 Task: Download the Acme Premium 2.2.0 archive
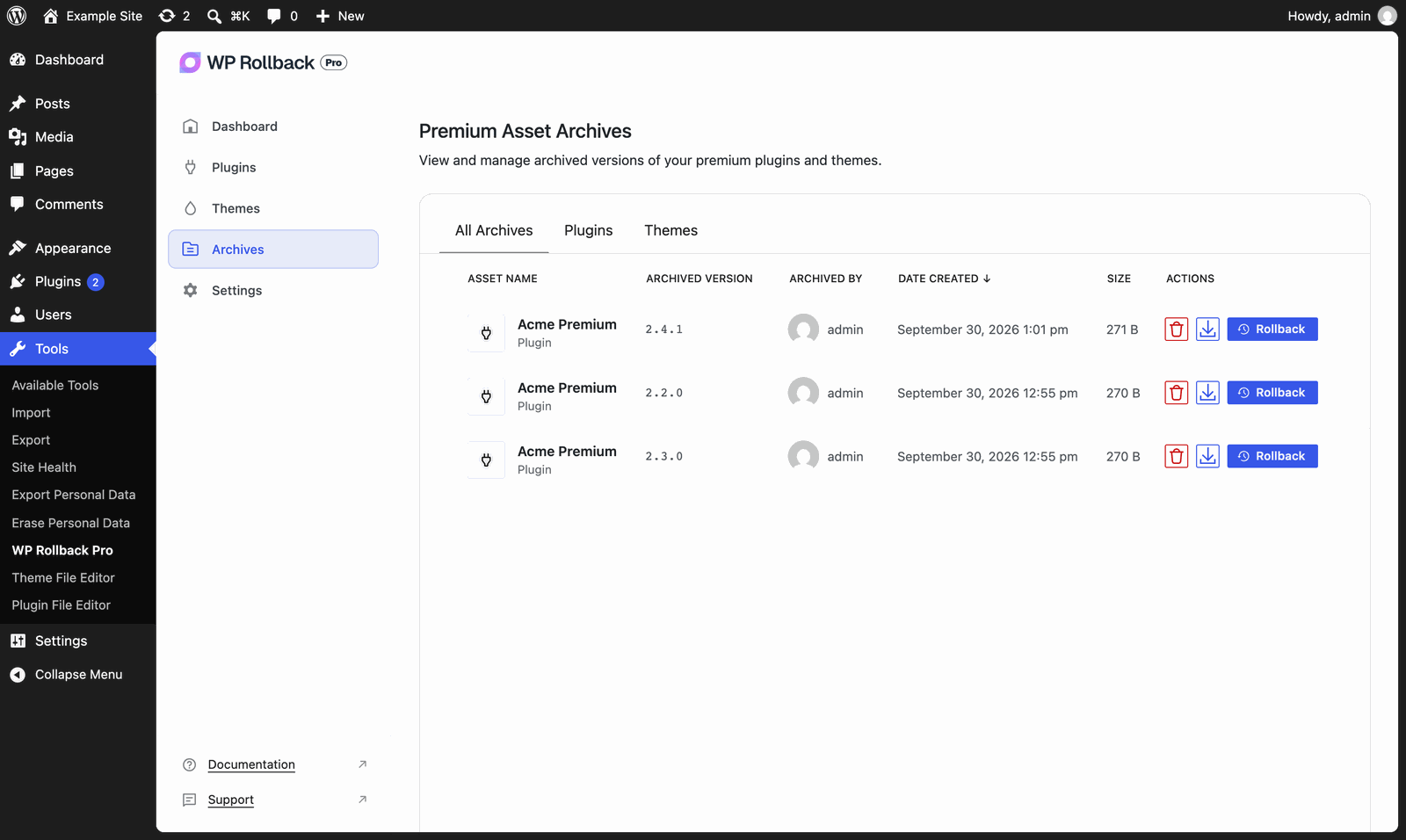tap(1207, 393)
